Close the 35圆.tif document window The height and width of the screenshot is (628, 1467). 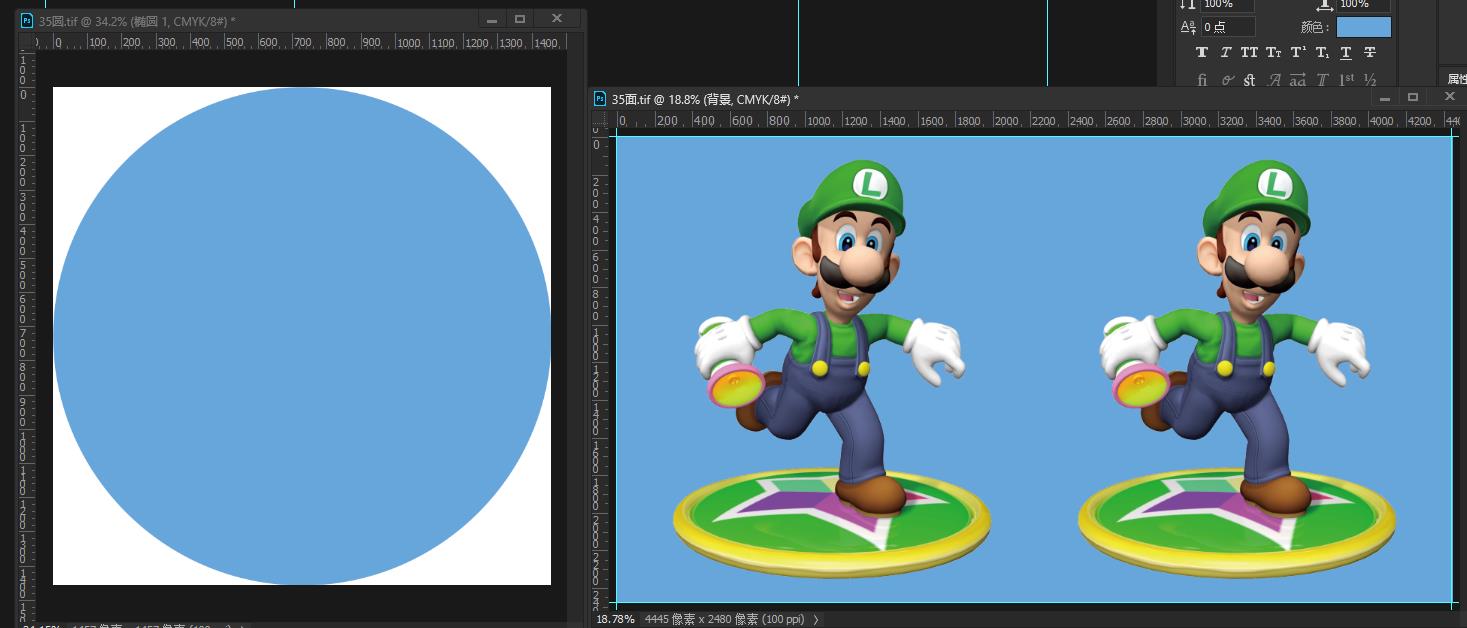point(556,19)
